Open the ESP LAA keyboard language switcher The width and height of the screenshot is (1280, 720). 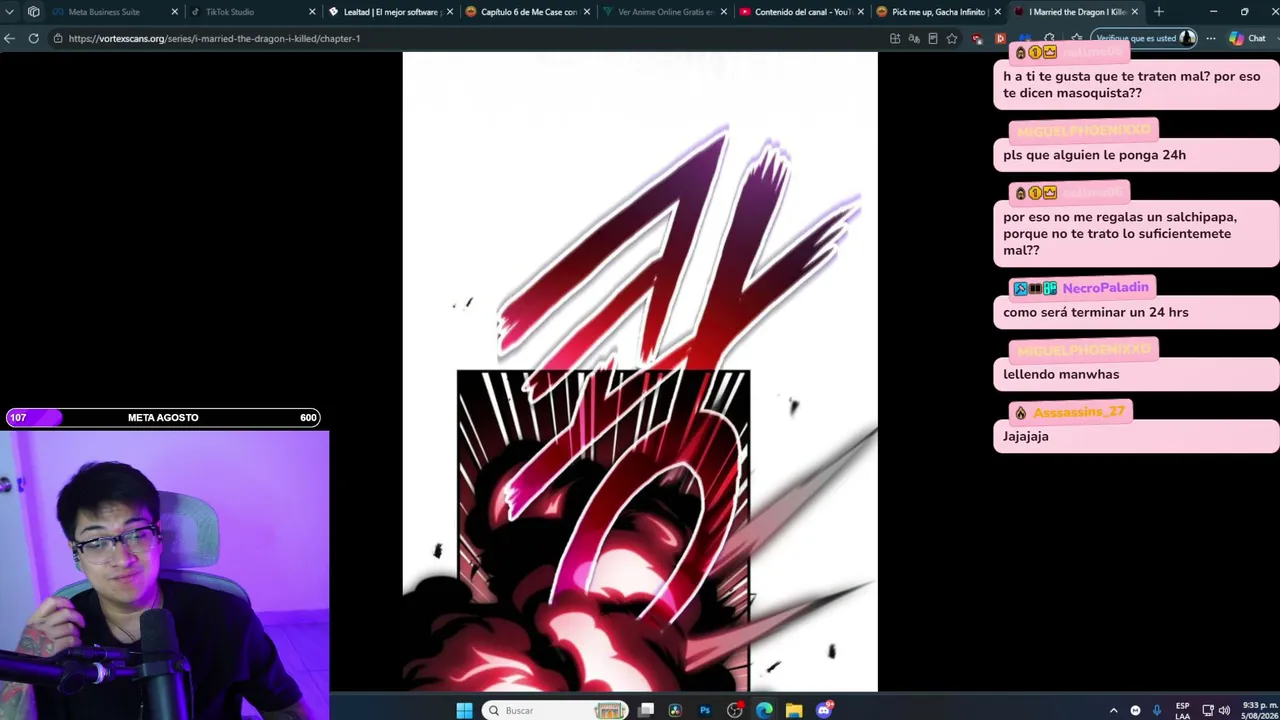point(1183,710)
